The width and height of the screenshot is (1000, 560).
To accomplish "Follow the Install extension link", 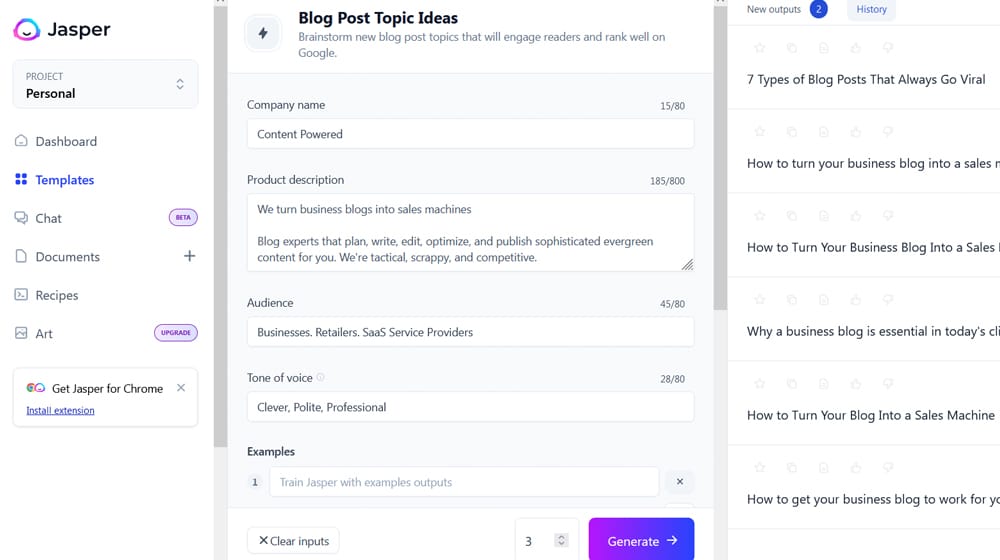I will point(60,410).
